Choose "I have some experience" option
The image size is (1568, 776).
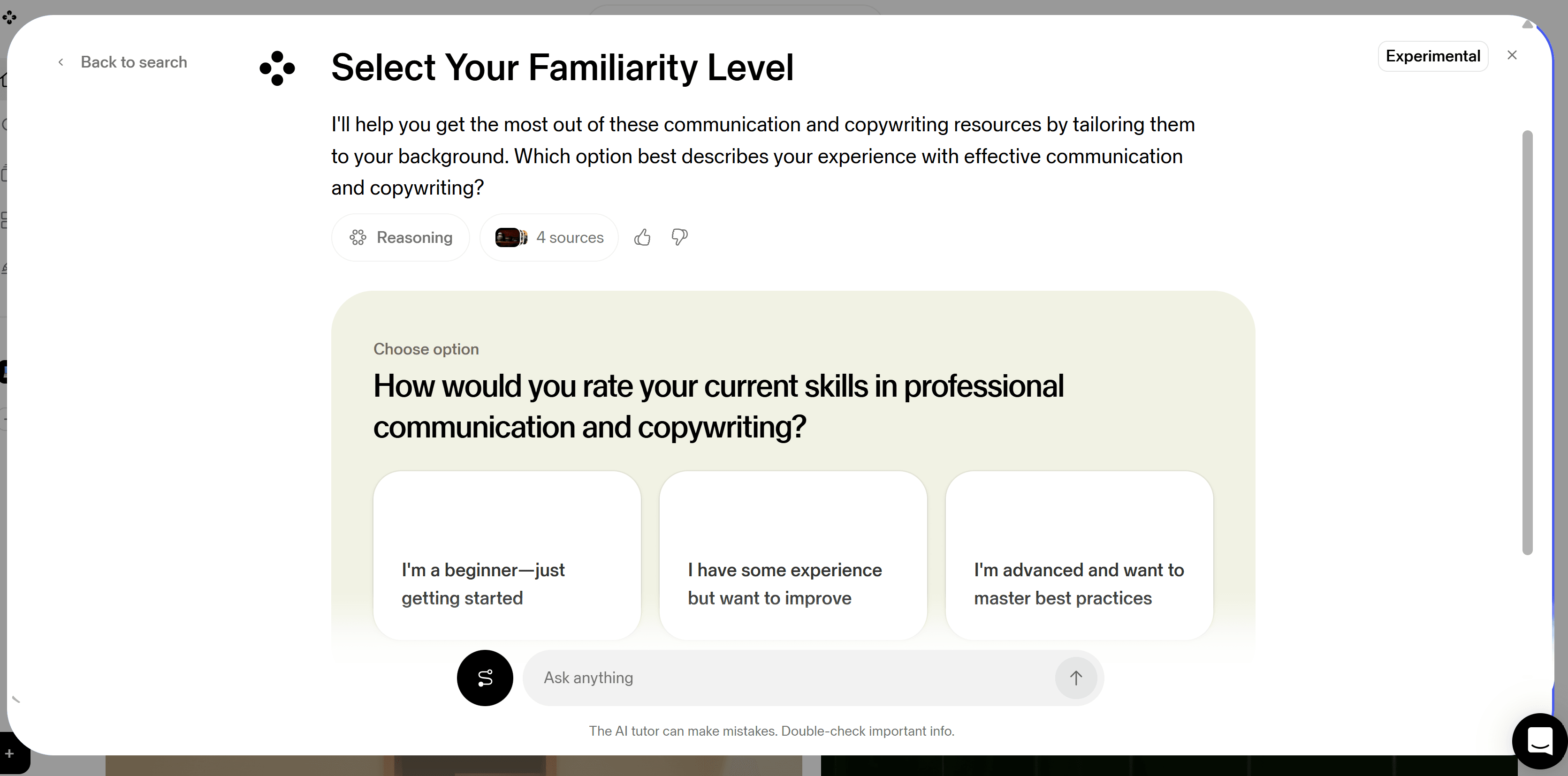click(792, 555)
